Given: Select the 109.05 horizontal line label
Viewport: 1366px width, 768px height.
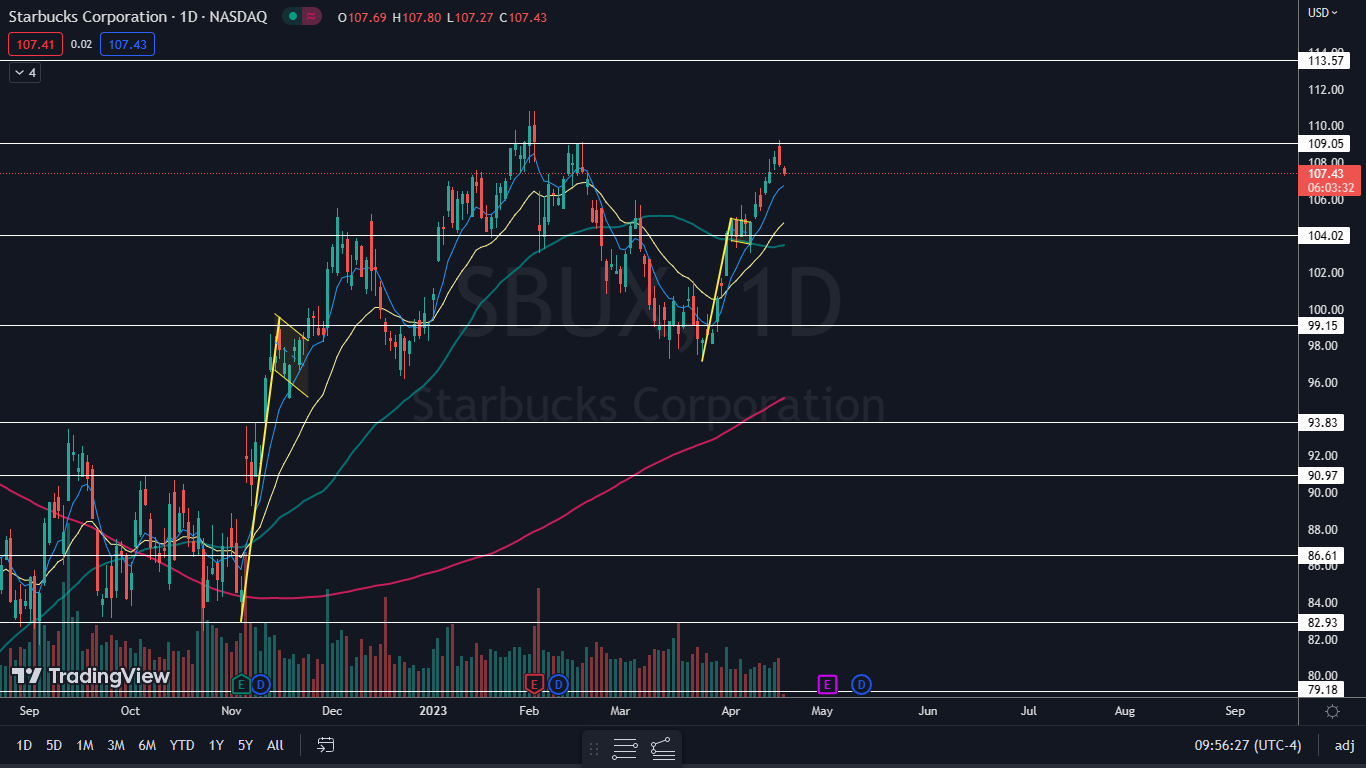Looking at the screenshot, I should pyautogui.click(x=1325, y=144).
